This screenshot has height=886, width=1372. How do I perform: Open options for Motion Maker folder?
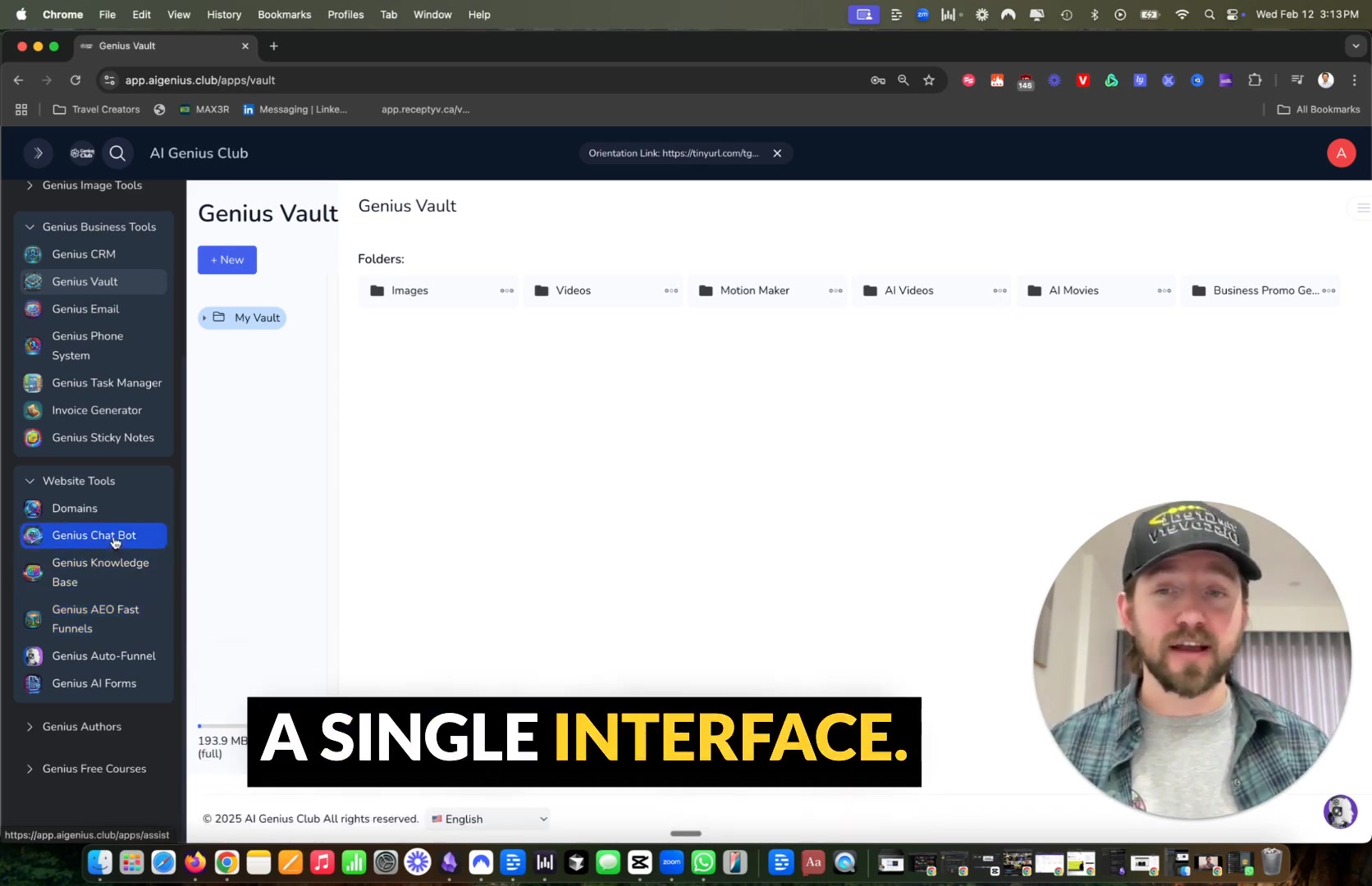[835, 290]
